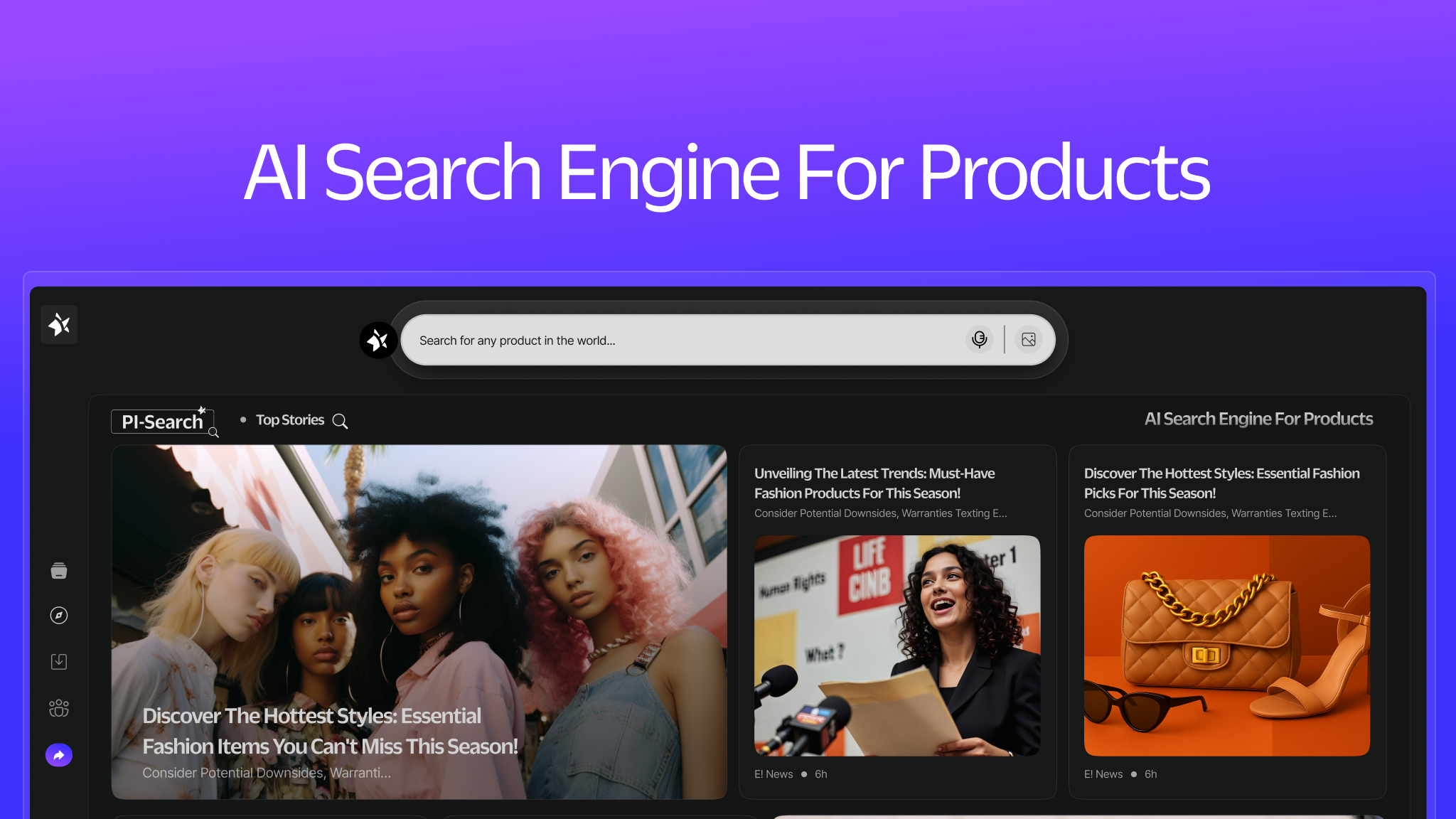Click the download box sidebar icon
Viewport: 1456px width, 819px height.
[59, 662]
